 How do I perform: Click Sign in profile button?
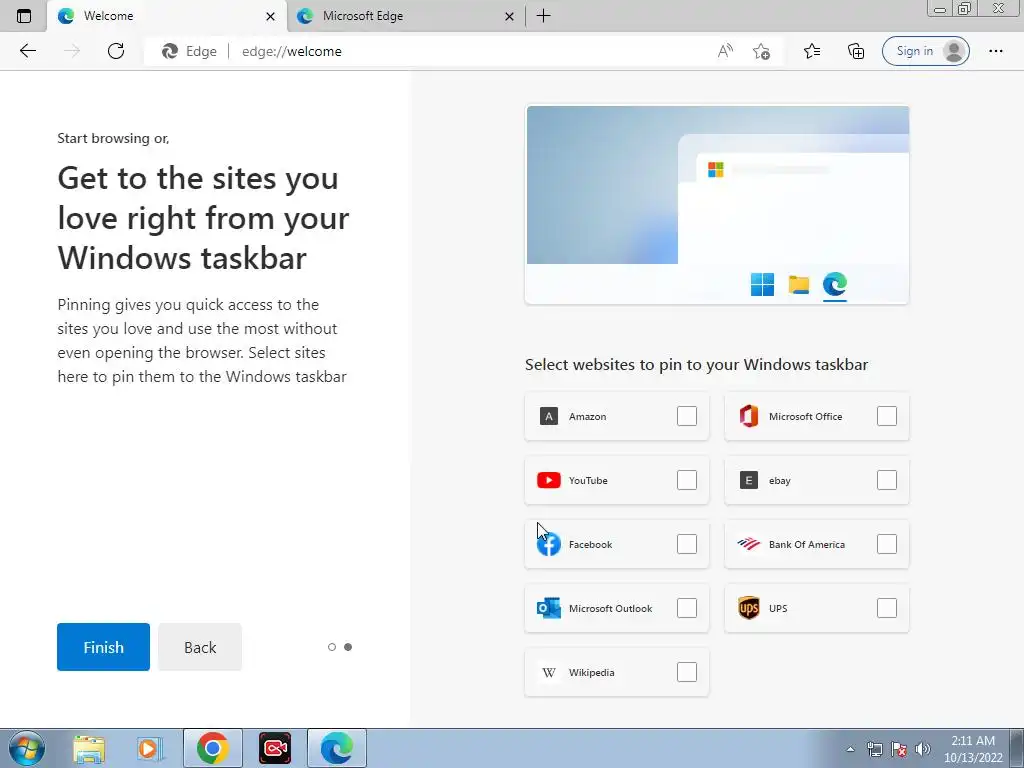coord(925,51)
